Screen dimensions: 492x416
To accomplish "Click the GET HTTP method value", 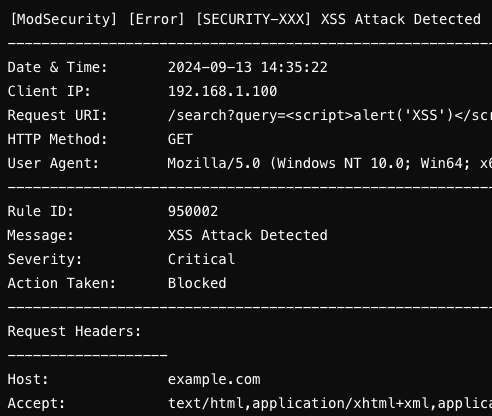I will coord(180,139).
